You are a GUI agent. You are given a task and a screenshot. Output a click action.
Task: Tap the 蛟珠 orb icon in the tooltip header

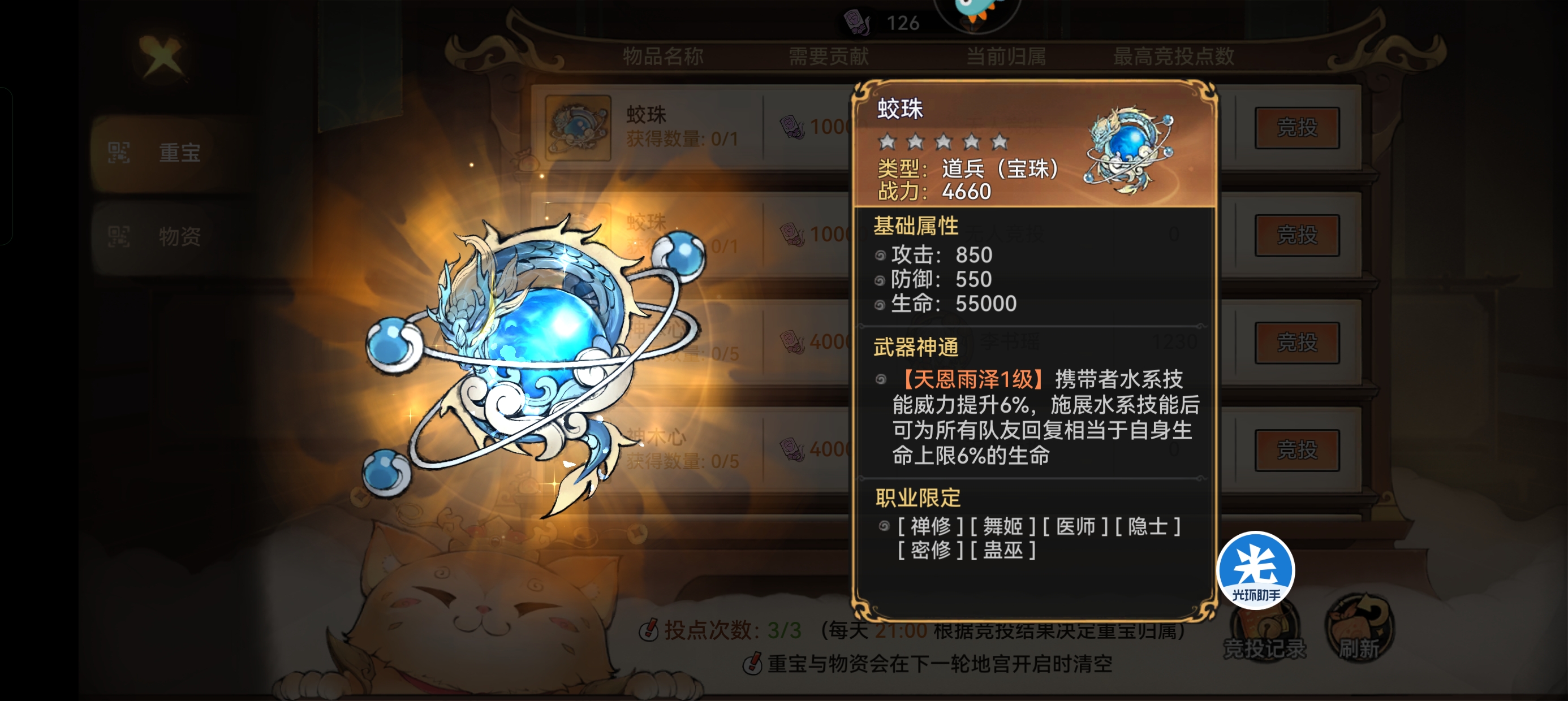pos(1129,150)
